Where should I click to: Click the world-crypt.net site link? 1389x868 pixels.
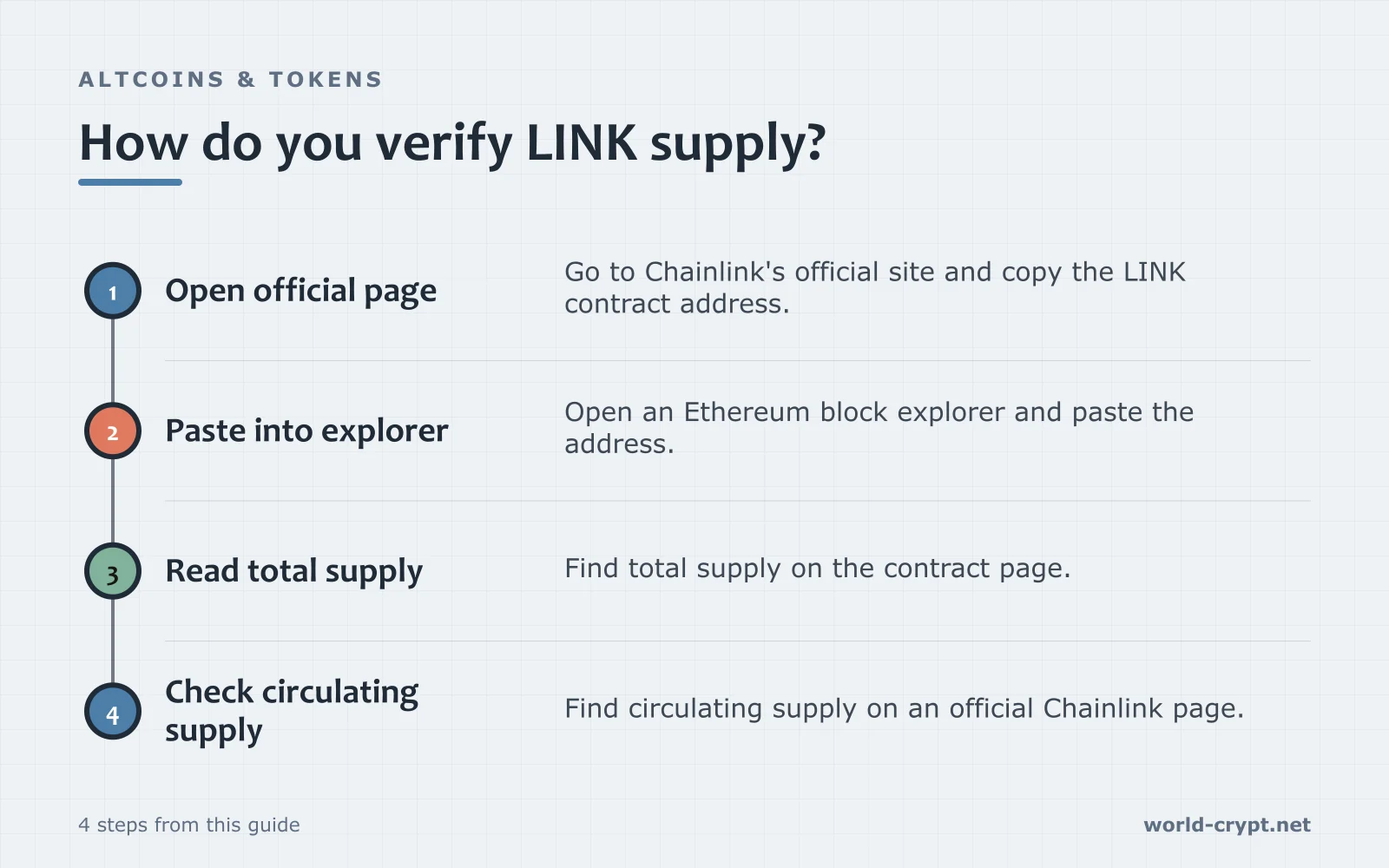click(1227, 825)
